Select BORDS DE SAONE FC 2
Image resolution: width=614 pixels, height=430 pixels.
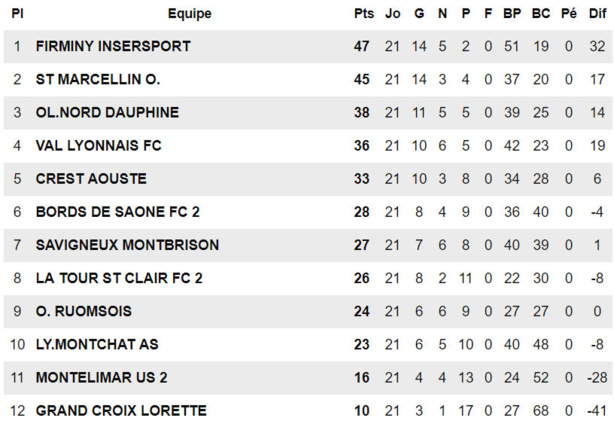click(118, 211)
